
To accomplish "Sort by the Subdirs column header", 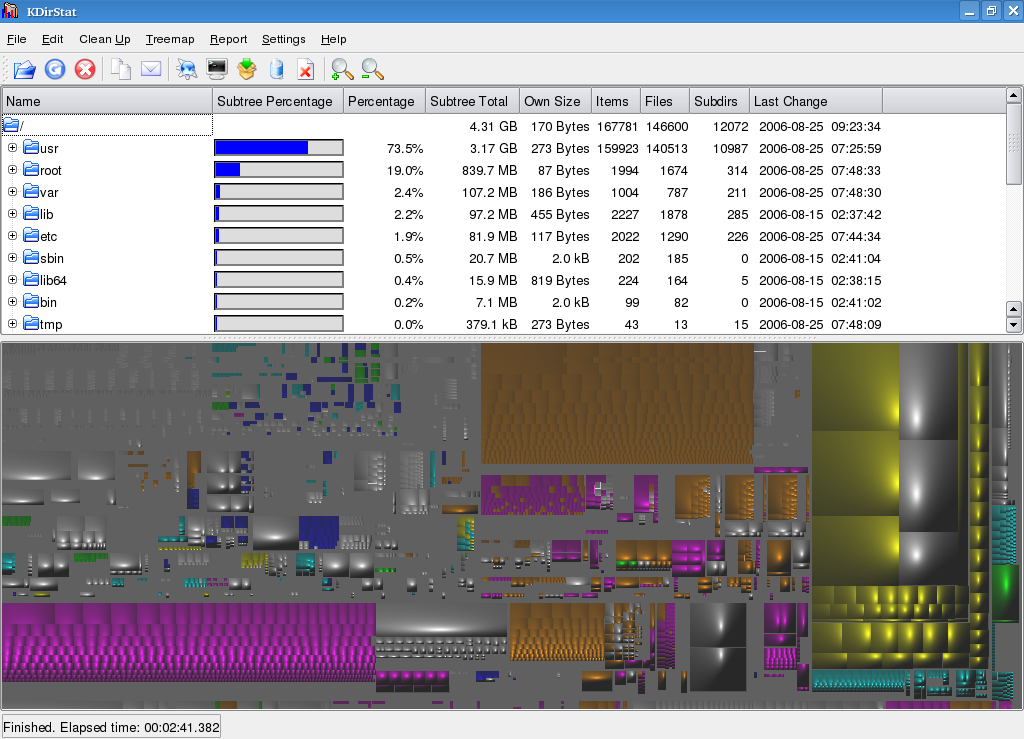I will (720, 101).
